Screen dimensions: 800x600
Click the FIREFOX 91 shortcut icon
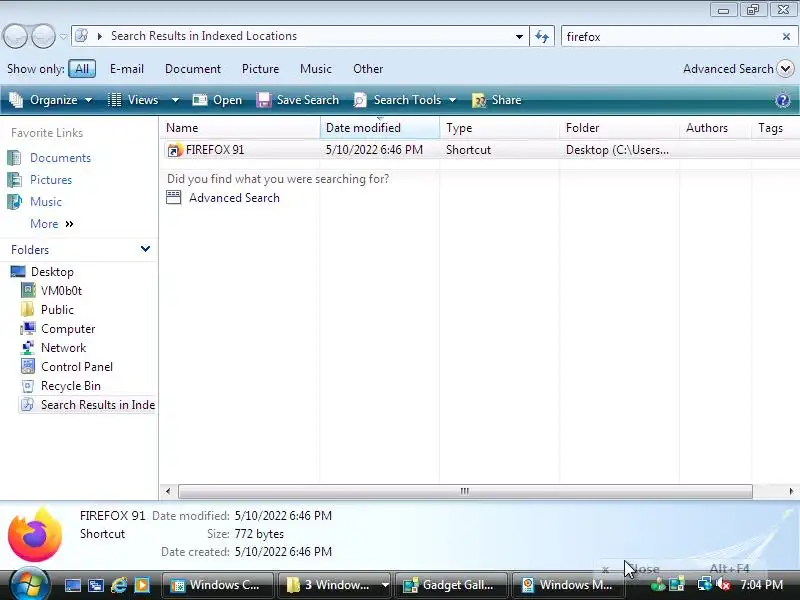174,150
